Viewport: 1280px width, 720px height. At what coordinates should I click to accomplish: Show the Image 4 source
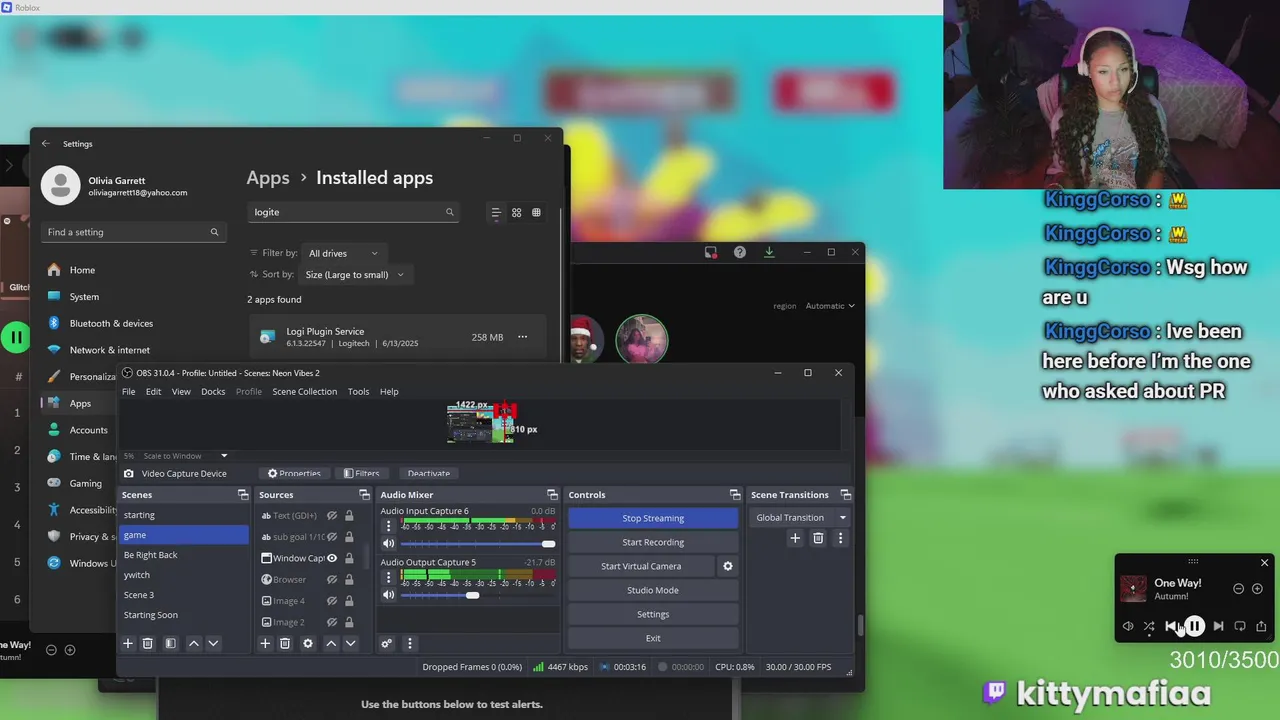click(332, 601)
